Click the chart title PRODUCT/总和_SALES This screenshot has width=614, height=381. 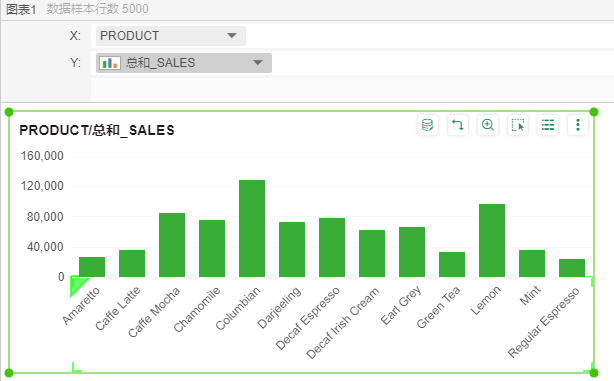(x=97, y=130)
